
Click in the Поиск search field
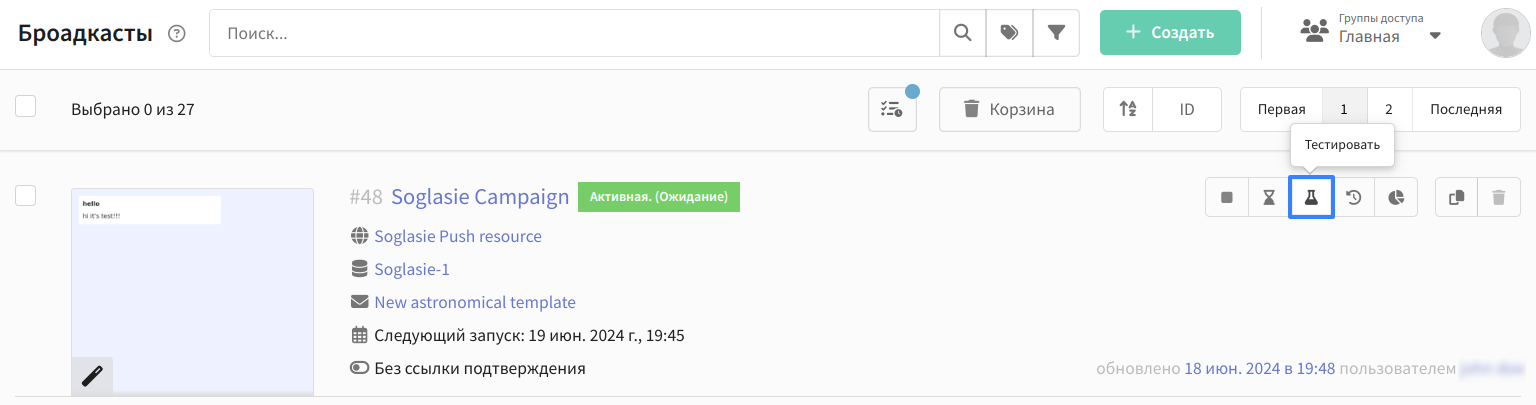click(x=573, y=33)
